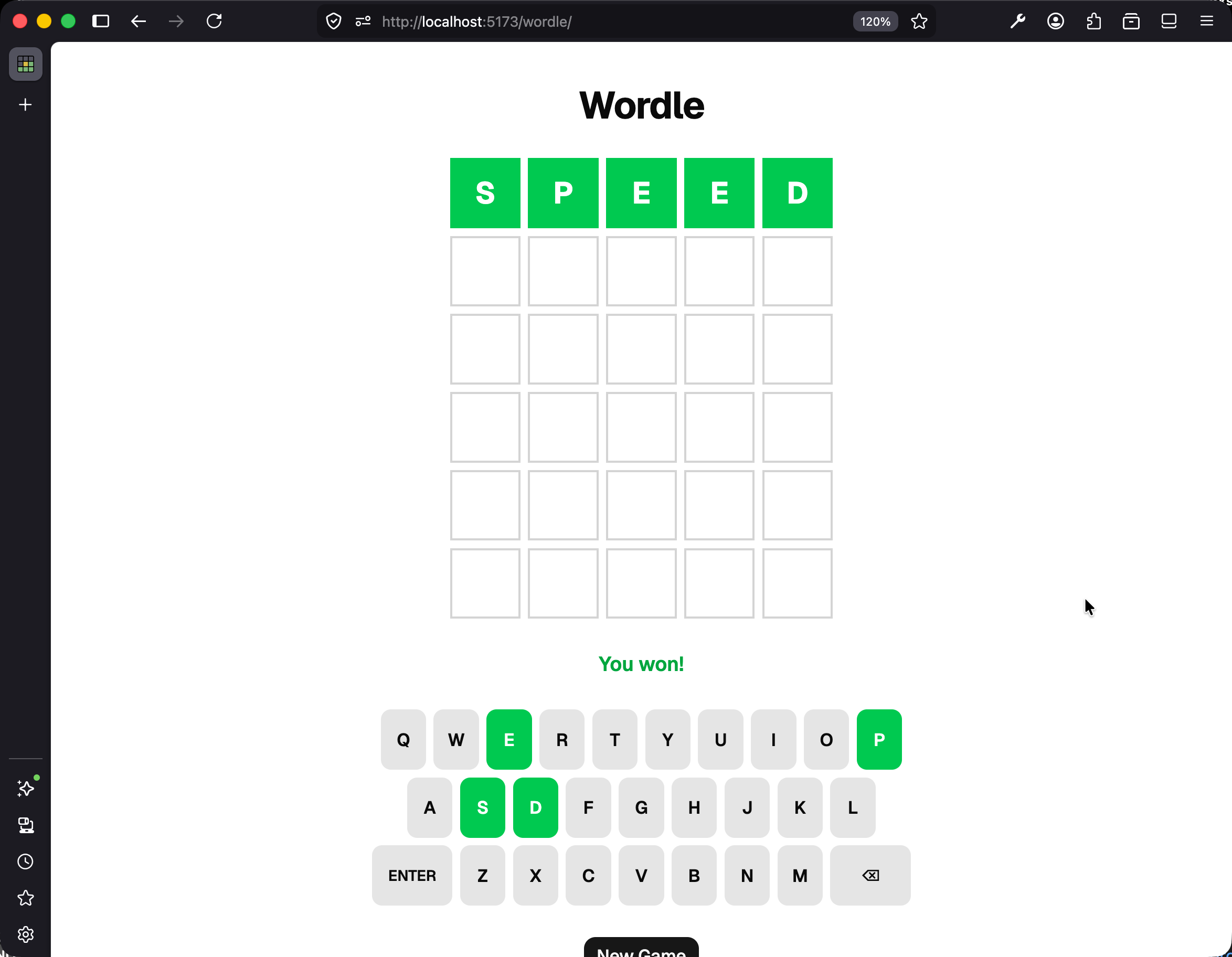Tap the Y key
The image size is (1232, 957).
pos(668,739)
